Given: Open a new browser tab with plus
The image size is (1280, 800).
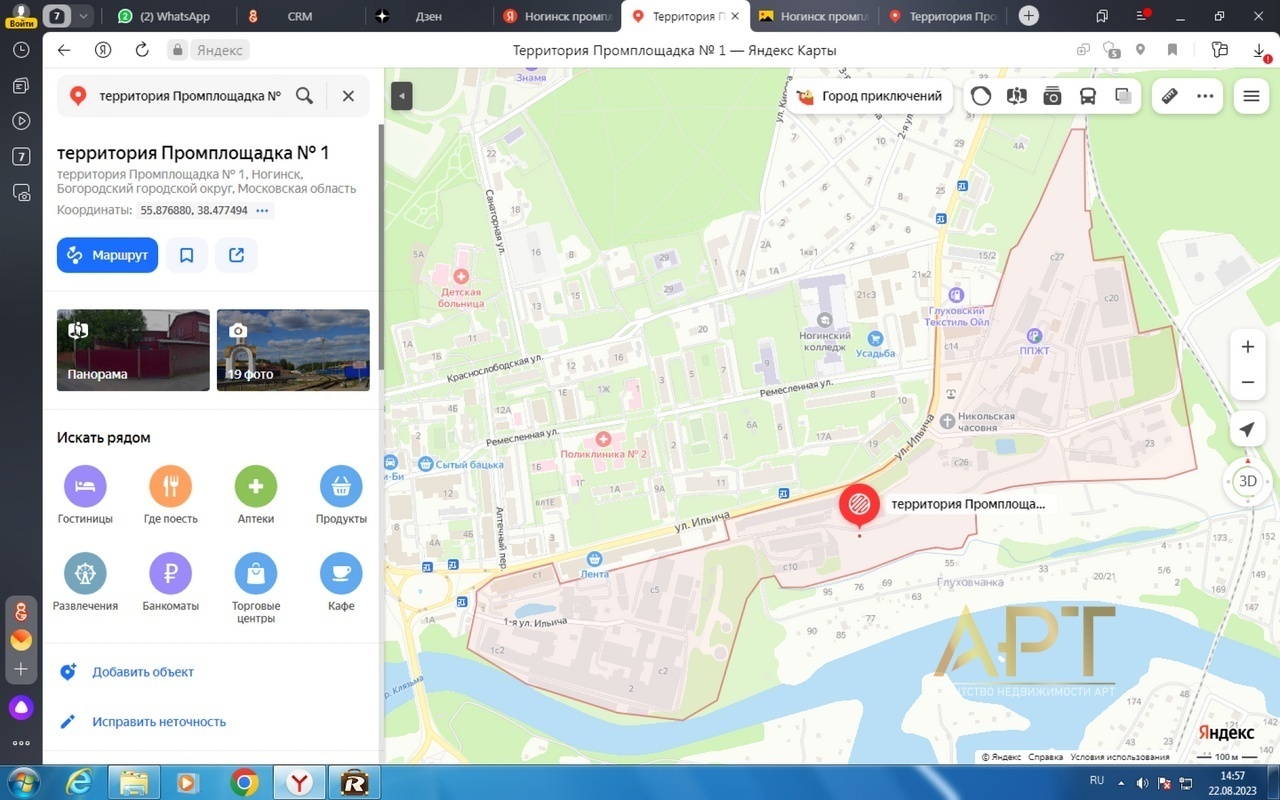Looking at the screenshot, I should (x=1028, y=16).
